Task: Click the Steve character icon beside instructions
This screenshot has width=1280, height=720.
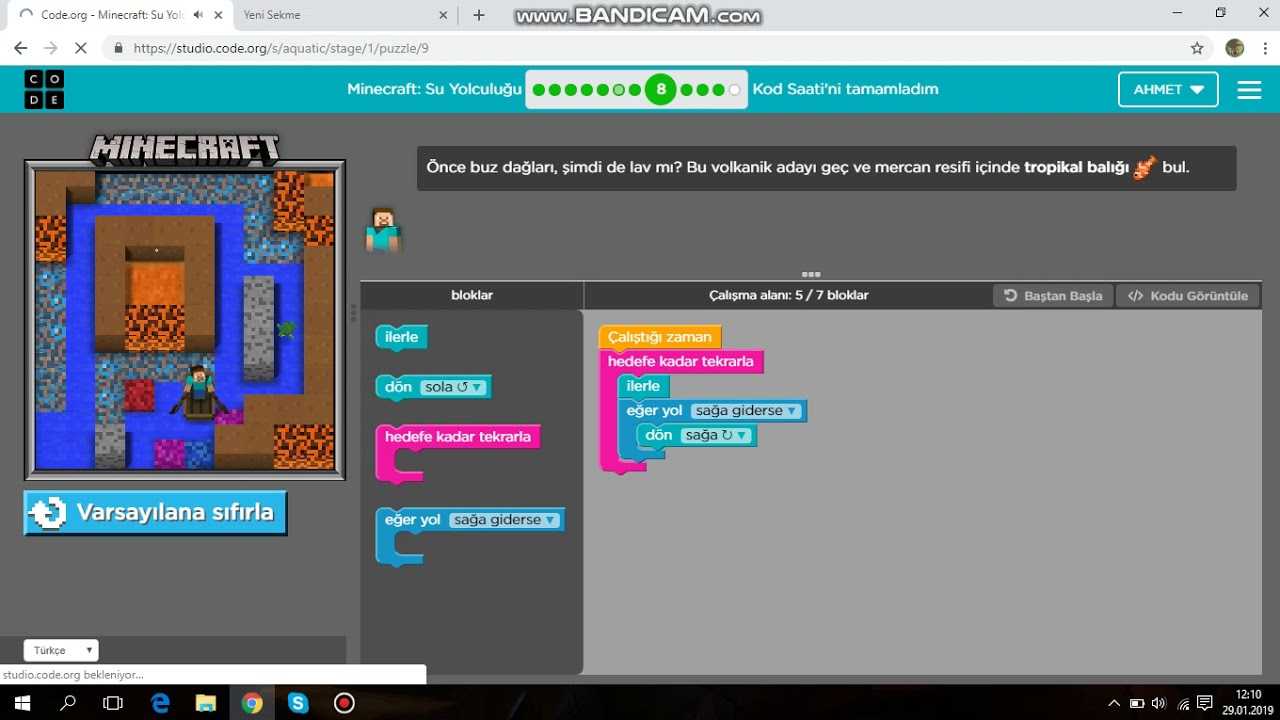Action: point(383,230)
